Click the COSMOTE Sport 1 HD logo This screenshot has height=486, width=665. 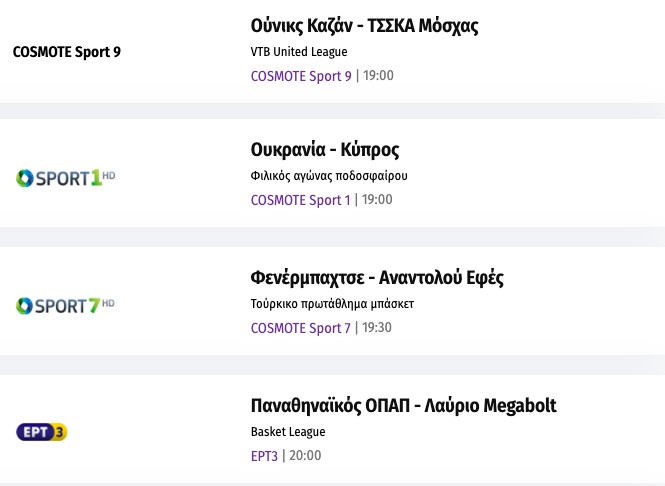coord(66,178)
